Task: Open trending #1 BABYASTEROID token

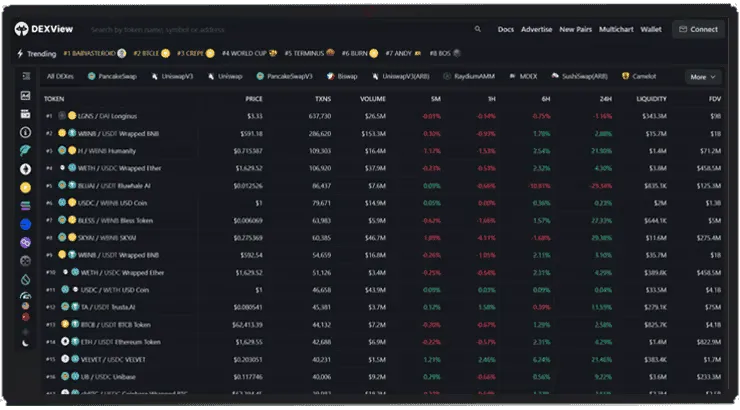Action: [94, 53]
